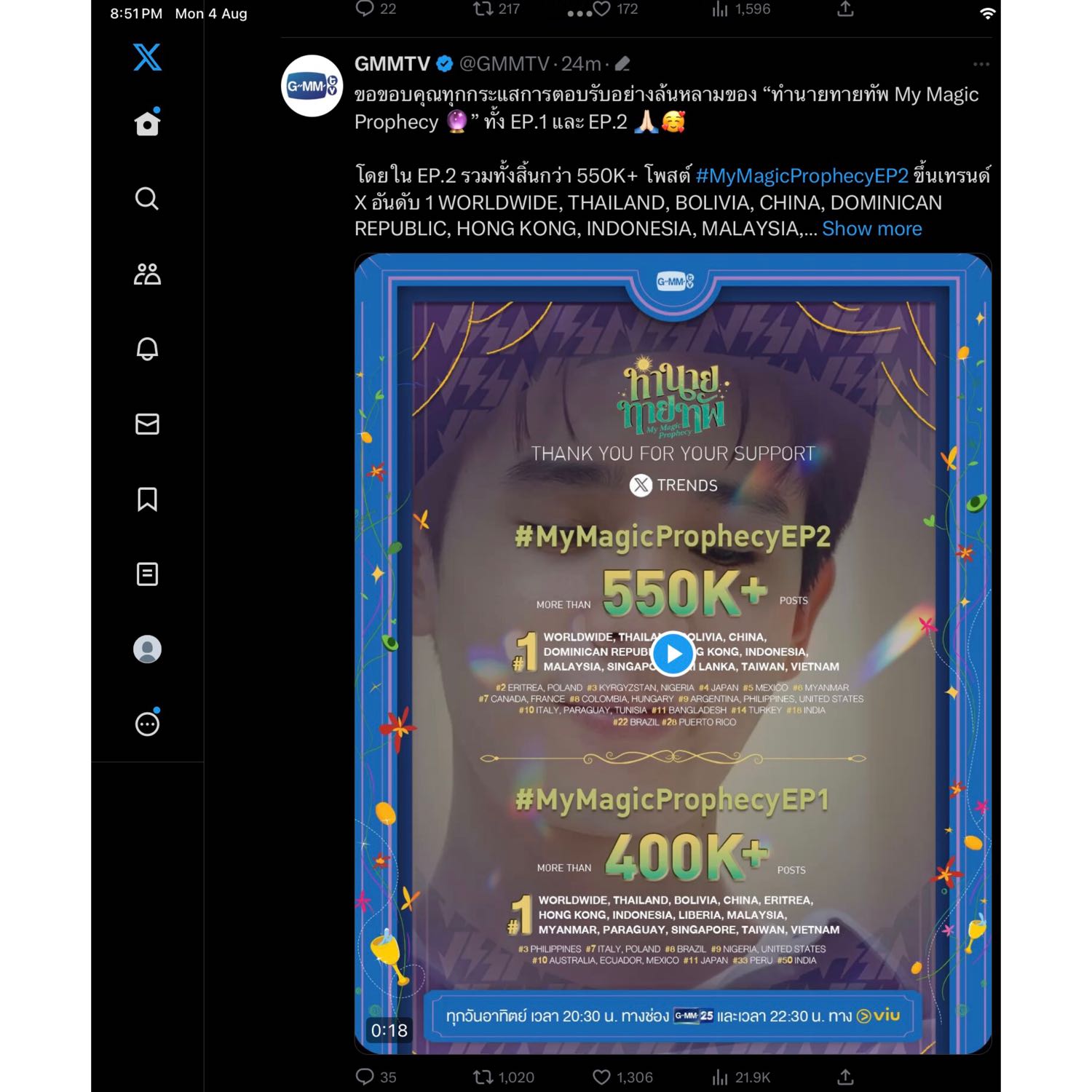This screenshot has width=1092, height=1092.
Task: Go to Home feed icon
Action: (147, 123)
